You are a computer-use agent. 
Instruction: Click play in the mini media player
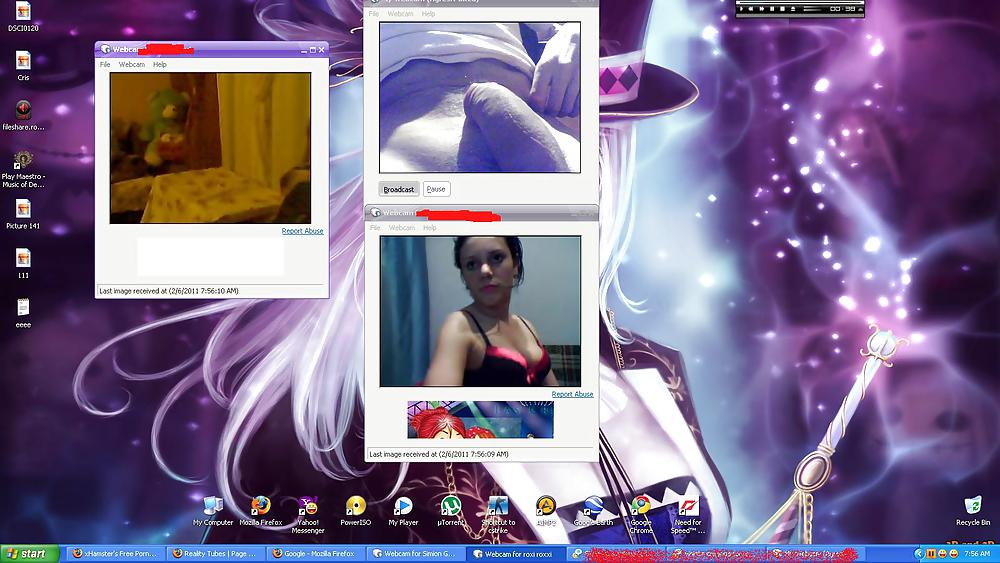click(x=741, y=9)
